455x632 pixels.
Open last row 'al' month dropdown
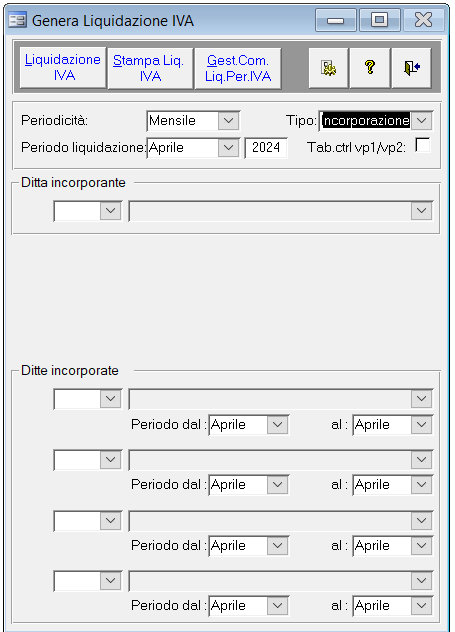(421, 606)
